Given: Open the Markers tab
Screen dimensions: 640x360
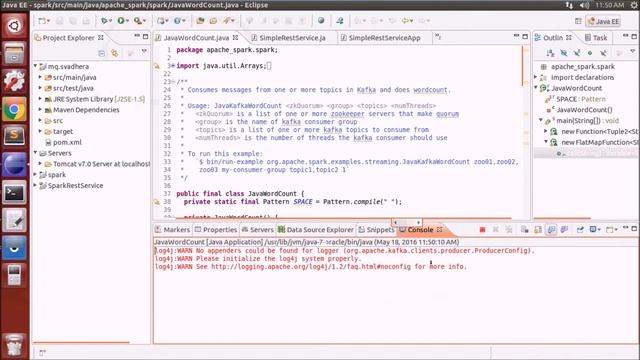Looking at the screenshot, I should coord(172,230).
